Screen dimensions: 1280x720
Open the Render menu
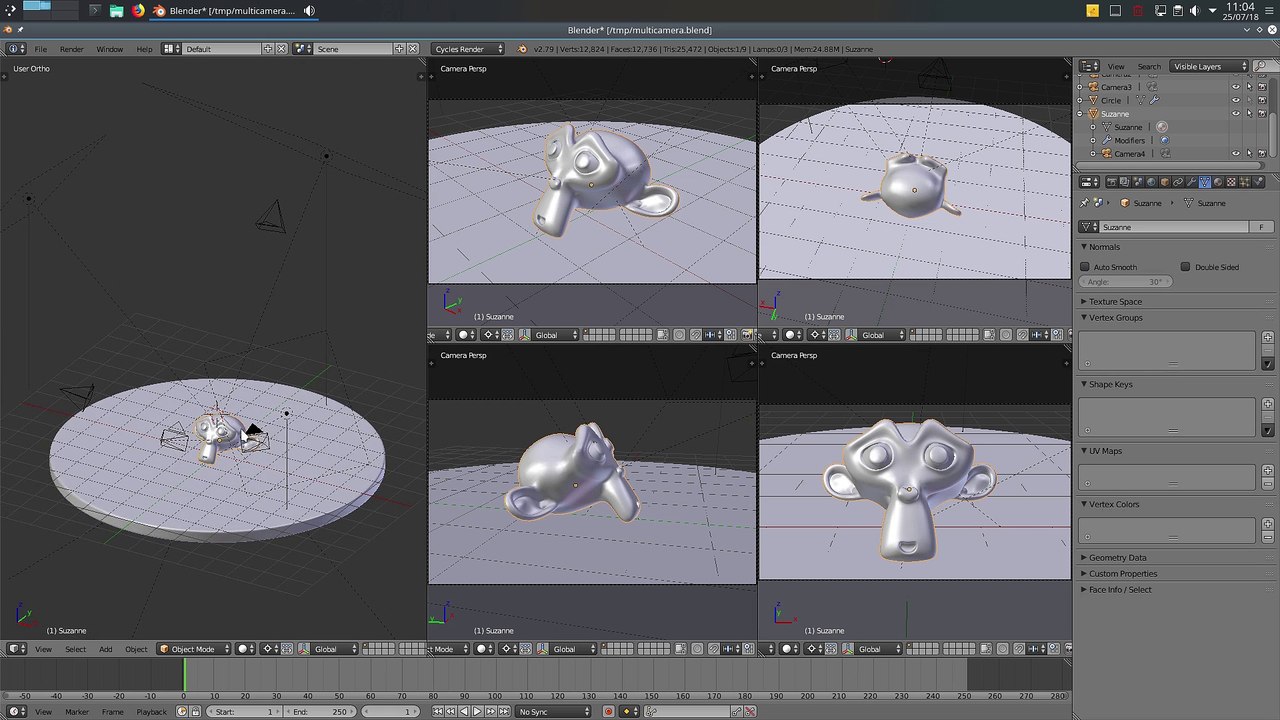pyautogui.click(x=72, y=49)
